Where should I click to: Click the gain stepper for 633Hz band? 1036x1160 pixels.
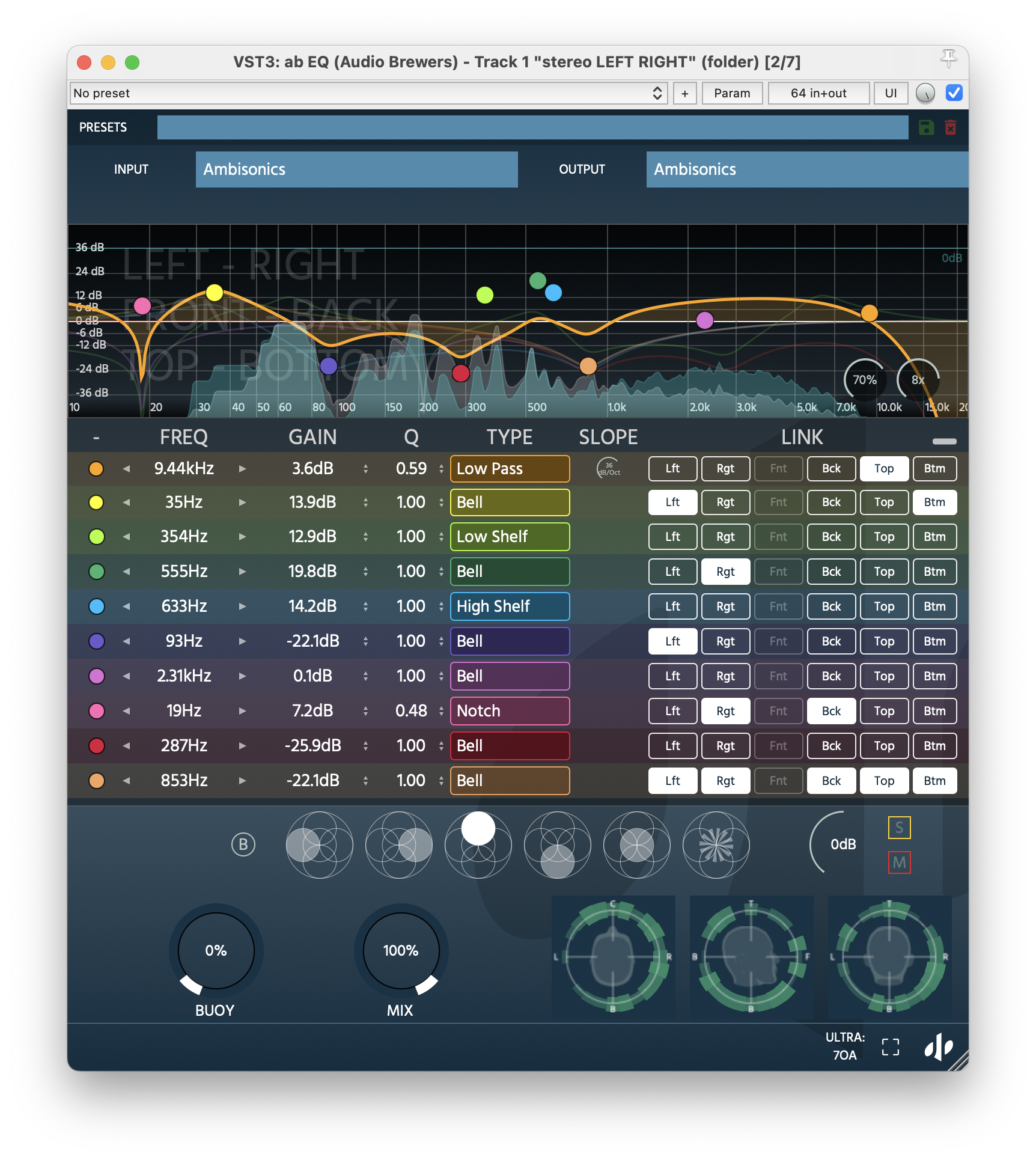[365, 606]
